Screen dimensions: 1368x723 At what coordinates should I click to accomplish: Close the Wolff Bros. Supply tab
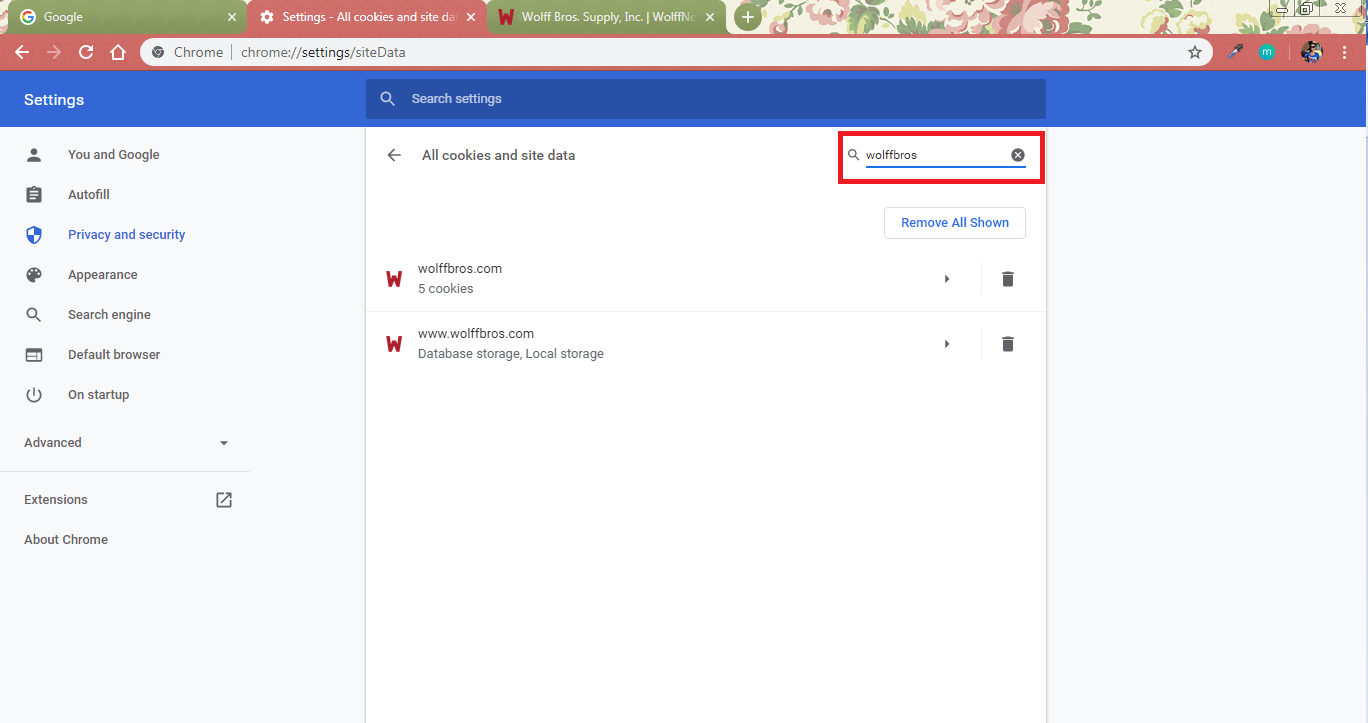click(710, 17)
